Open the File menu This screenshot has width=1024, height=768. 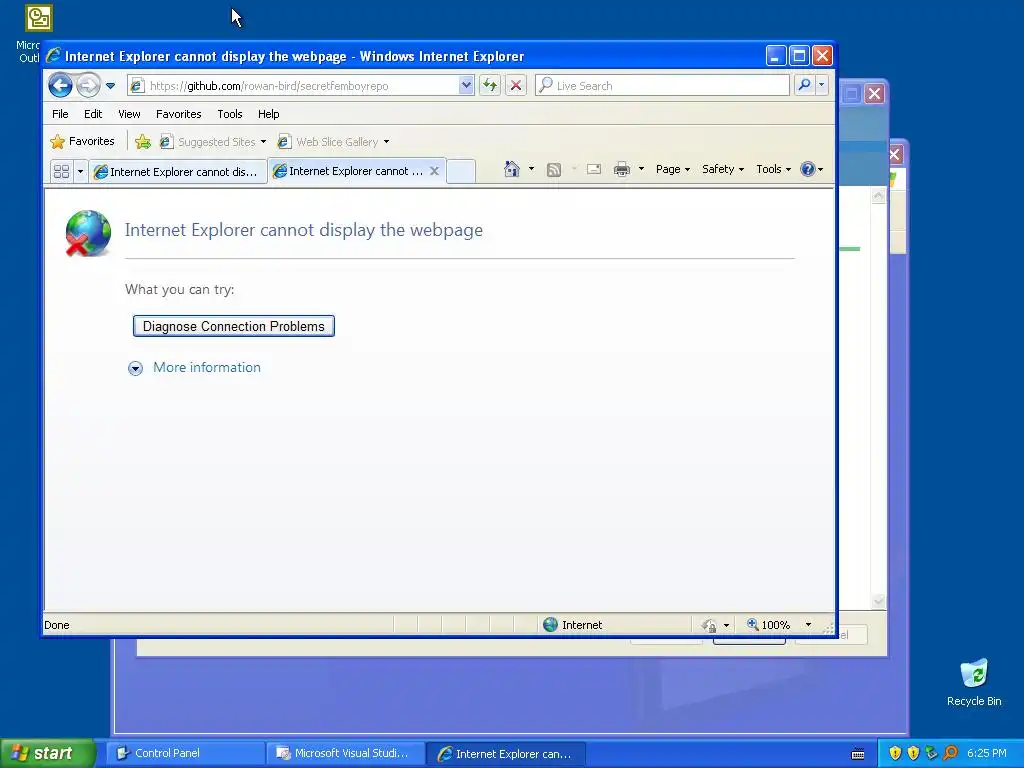(x=60, y=114)
